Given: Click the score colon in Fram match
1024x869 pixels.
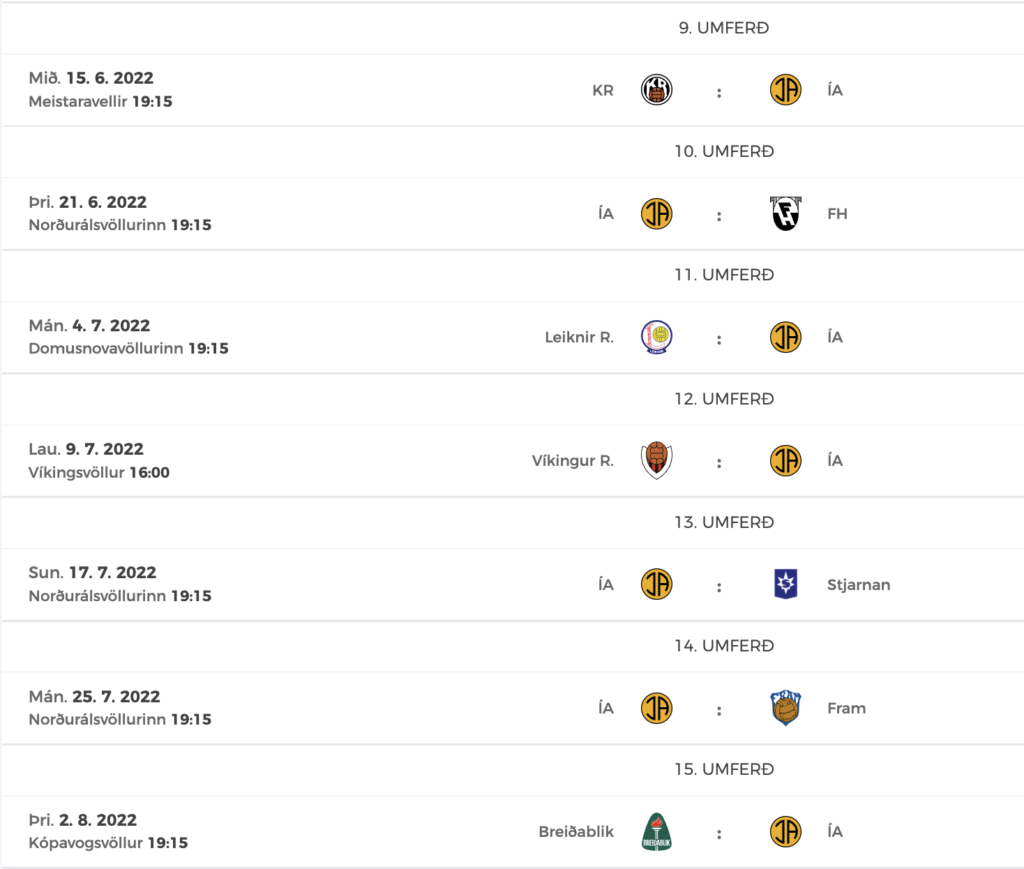Looking at the screenshot, I should pyautogui.click(x=719, y=710).
